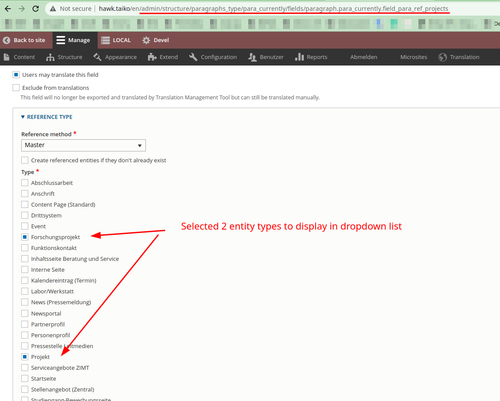This screenshot has height=401, width=500.
Task: Check the Stellenangebot (Zentral) type
Action: click(25, 389)
